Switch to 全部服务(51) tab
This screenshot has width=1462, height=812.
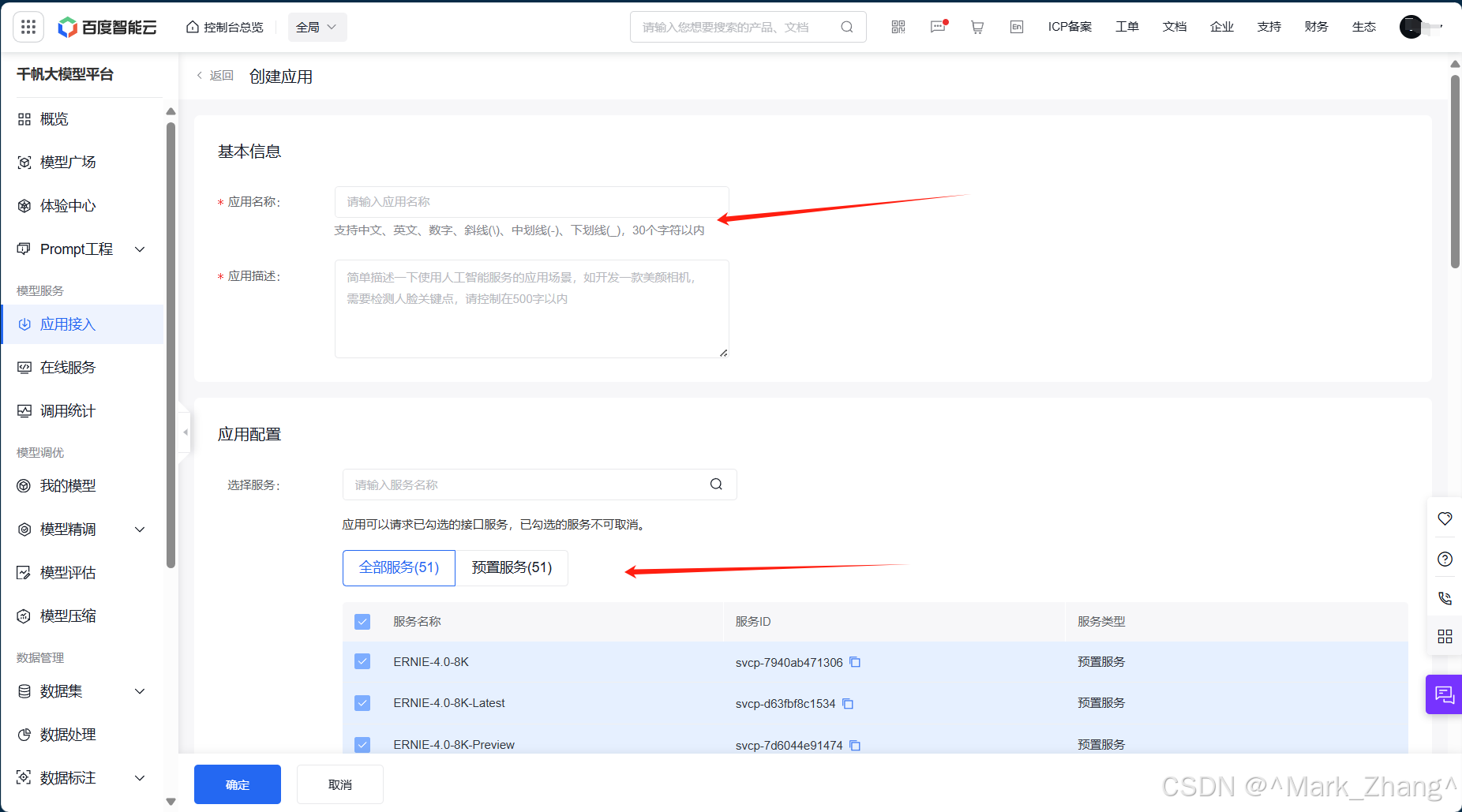pos(399,568)
